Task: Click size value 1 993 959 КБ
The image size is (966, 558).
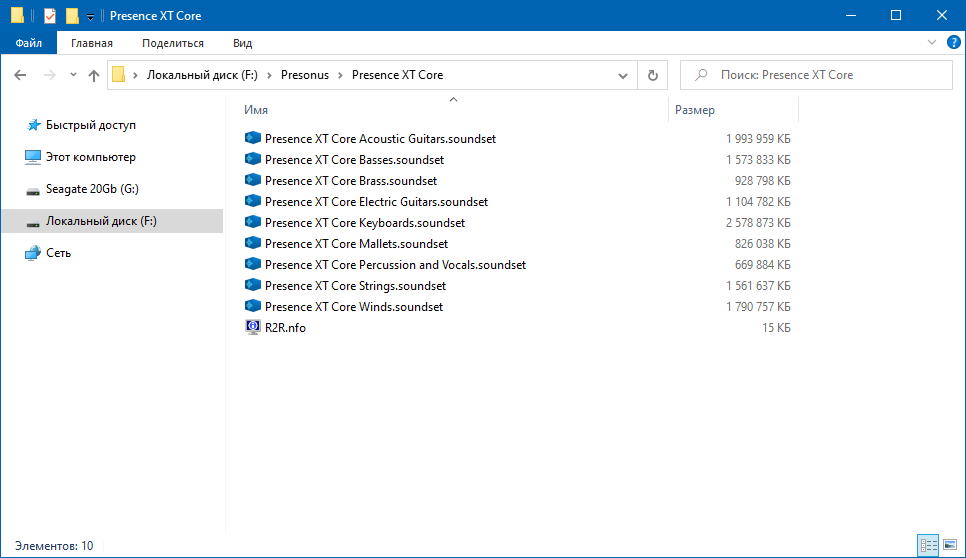Action: pyautogui.click(x=758, y=139)
